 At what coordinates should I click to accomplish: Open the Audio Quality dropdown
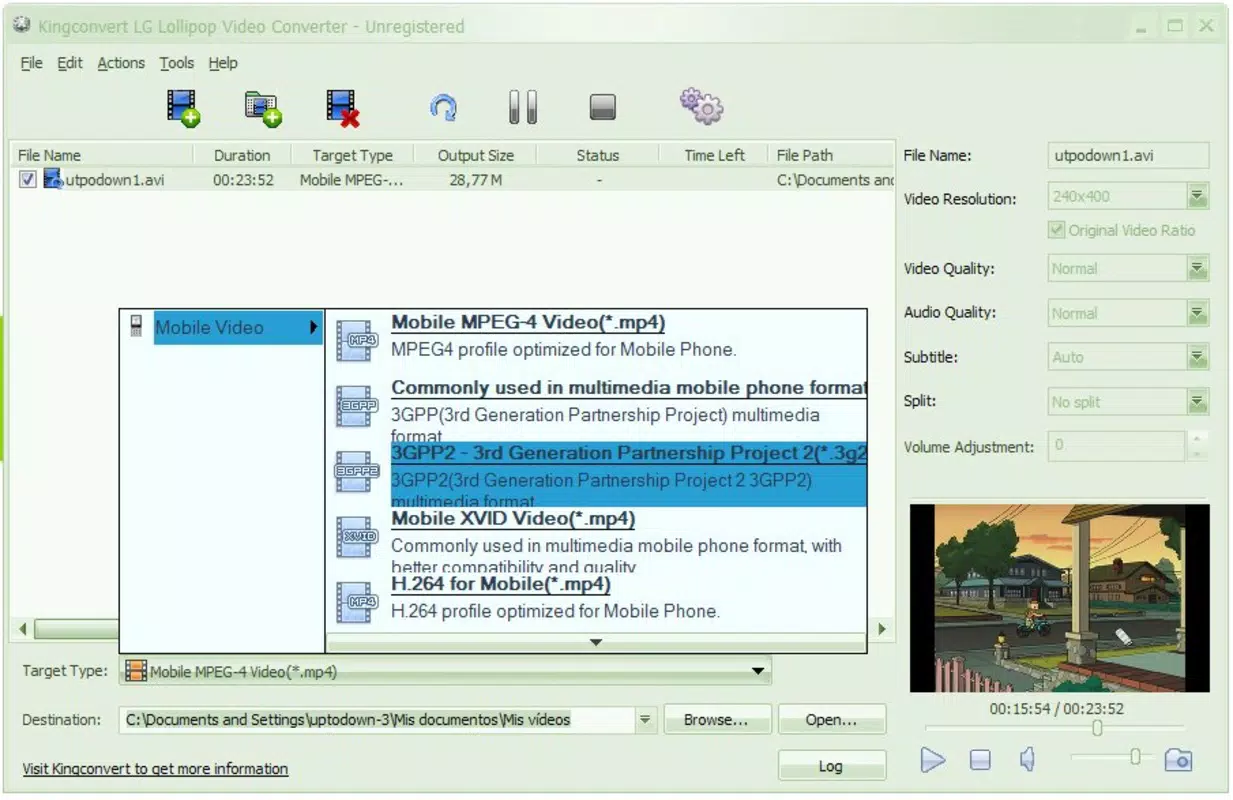coord(1197,313)
